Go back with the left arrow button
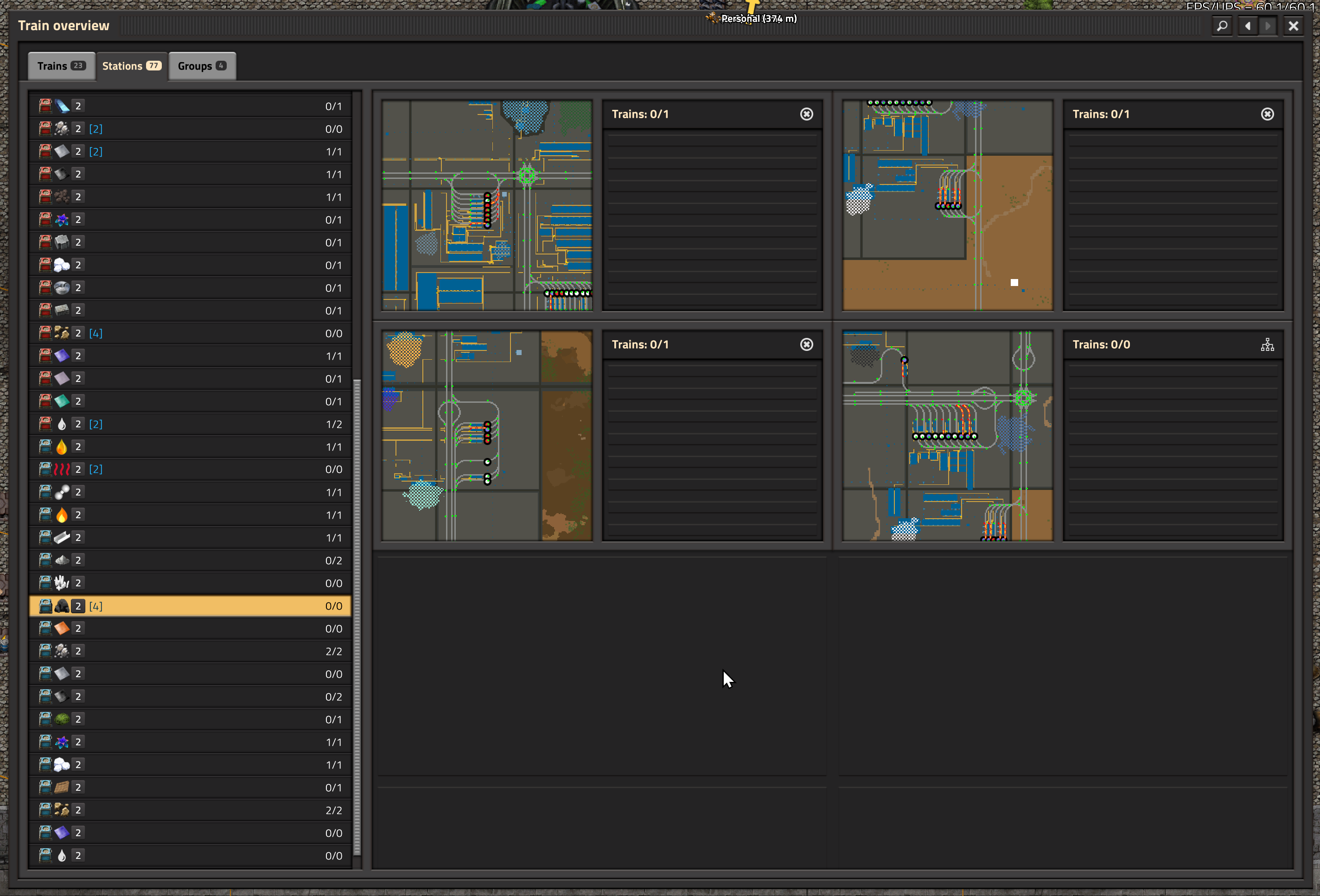 (x=1247, y=25)
